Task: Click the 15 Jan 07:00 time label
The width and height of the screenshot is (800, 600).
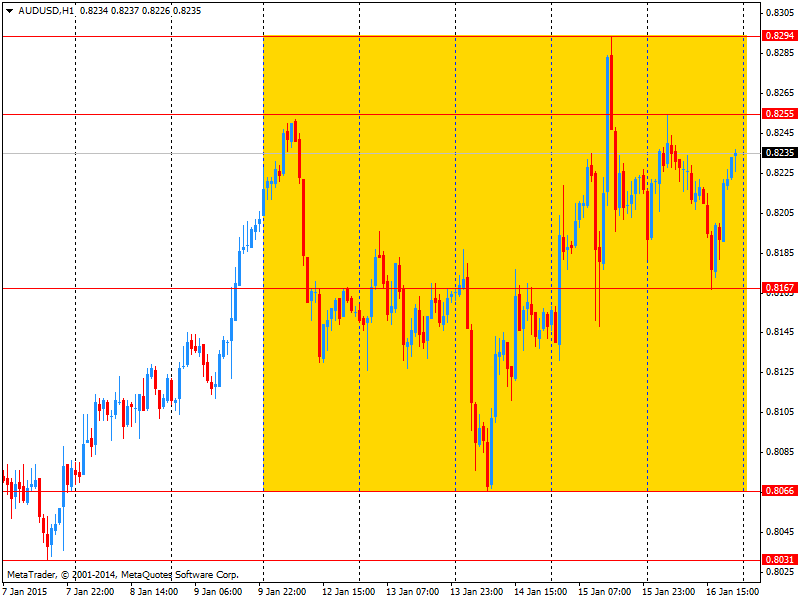Action: point(606,591)
